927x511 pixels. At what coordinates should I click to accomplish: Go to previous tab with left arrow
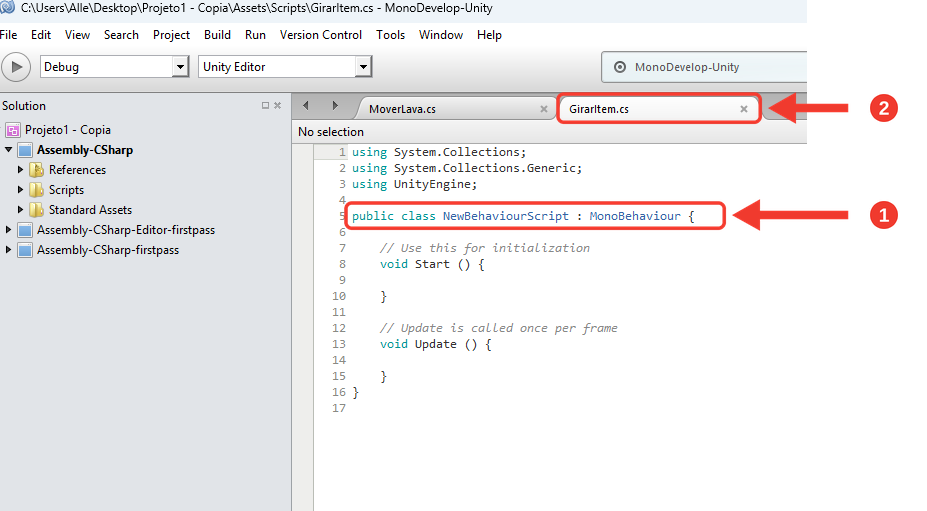(x=306, y=105)
